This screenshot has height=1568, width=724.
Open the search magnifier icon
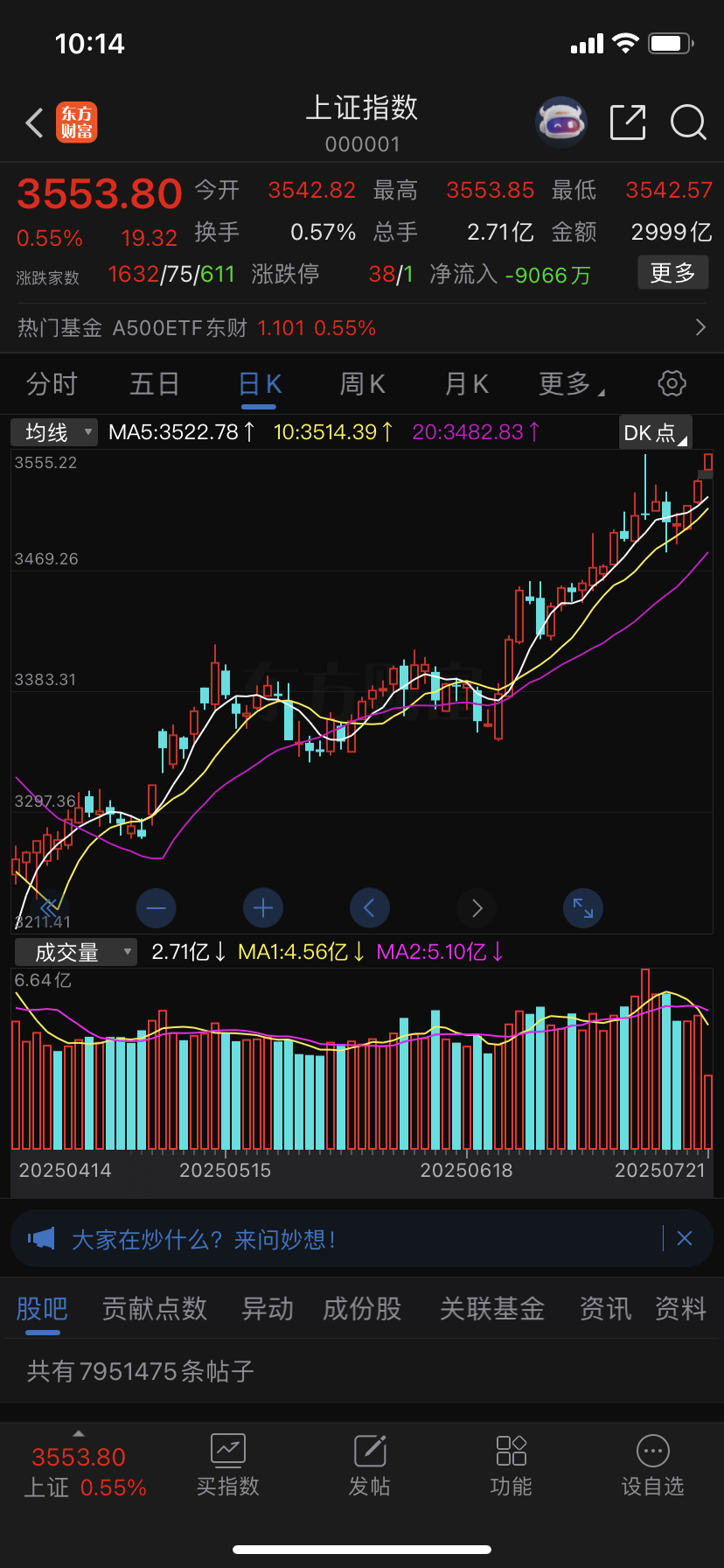688,122
